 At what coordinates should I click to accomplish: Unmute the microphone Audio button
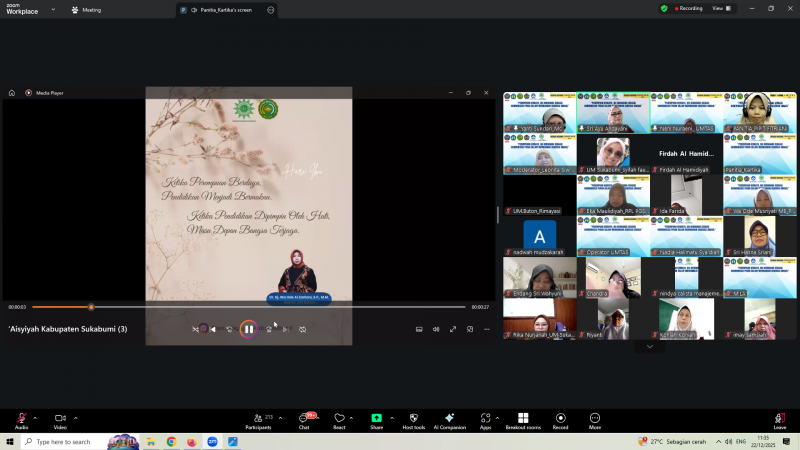tap(21, 418)
